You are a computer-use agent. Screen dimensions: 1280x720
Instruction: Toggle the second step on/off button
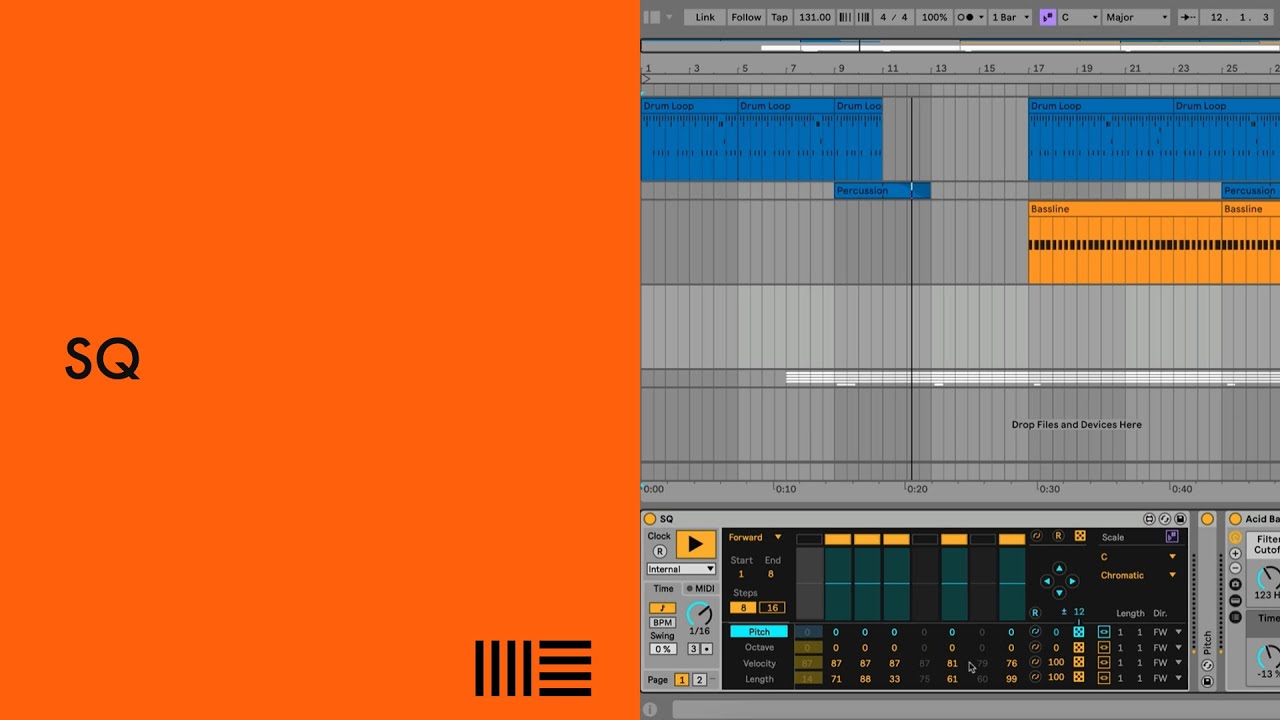[838, 539]
